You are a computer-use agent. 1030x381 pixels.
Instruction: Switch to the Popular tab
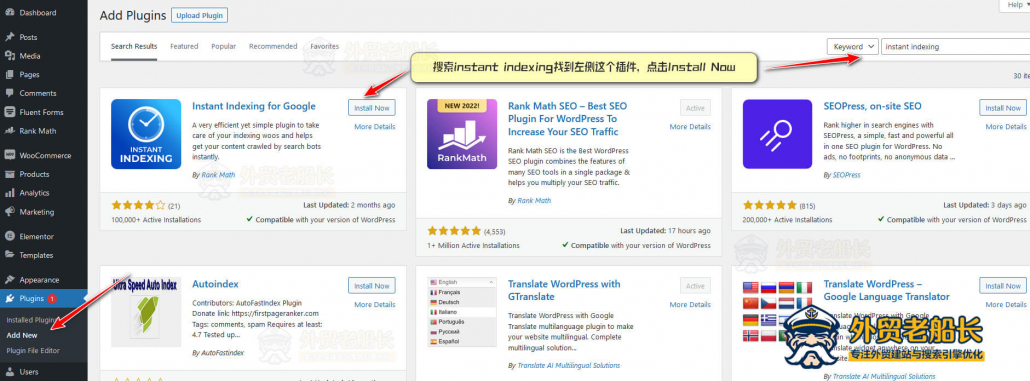[x=223, y=47]
